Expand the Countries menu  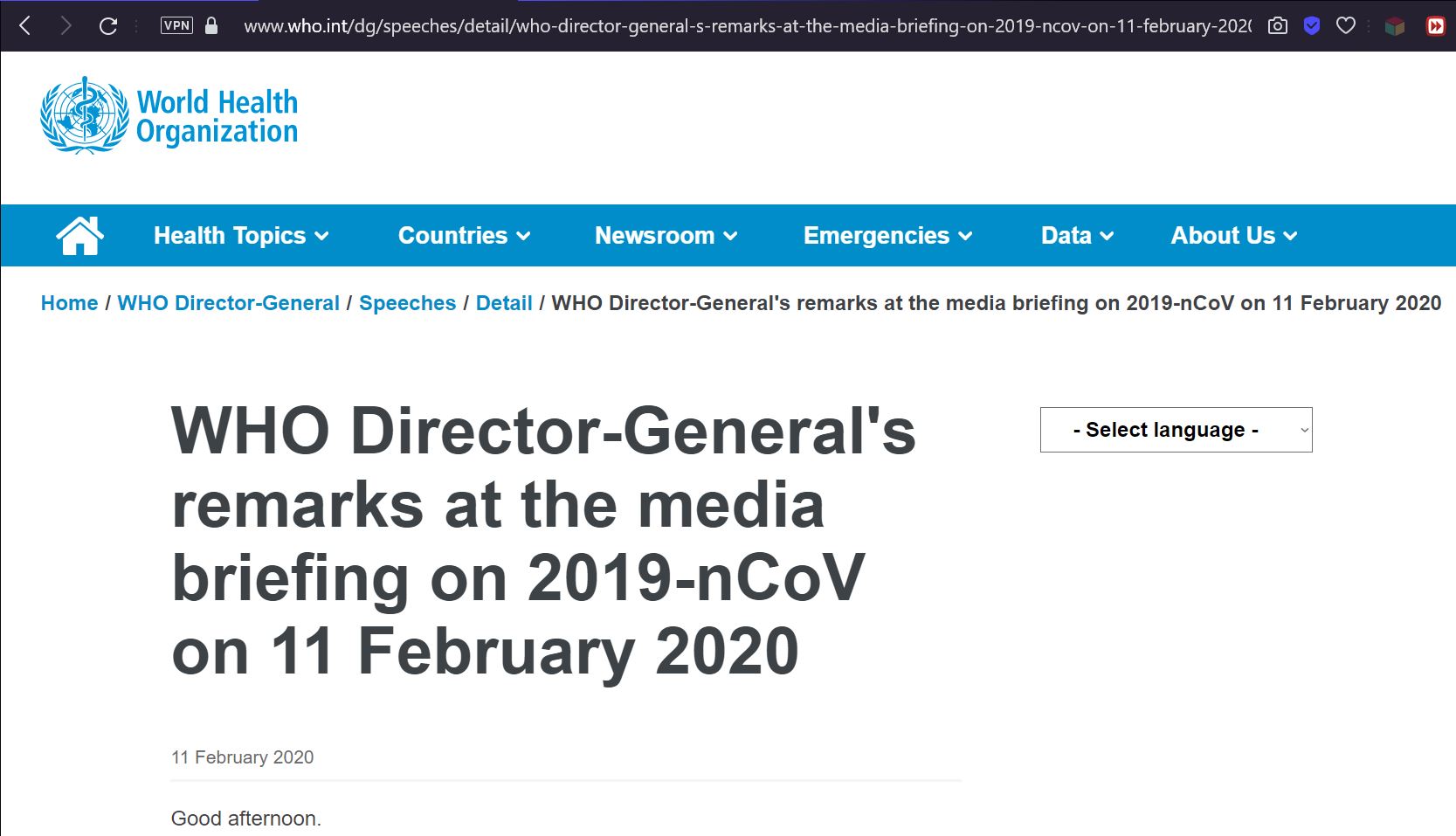464,236
